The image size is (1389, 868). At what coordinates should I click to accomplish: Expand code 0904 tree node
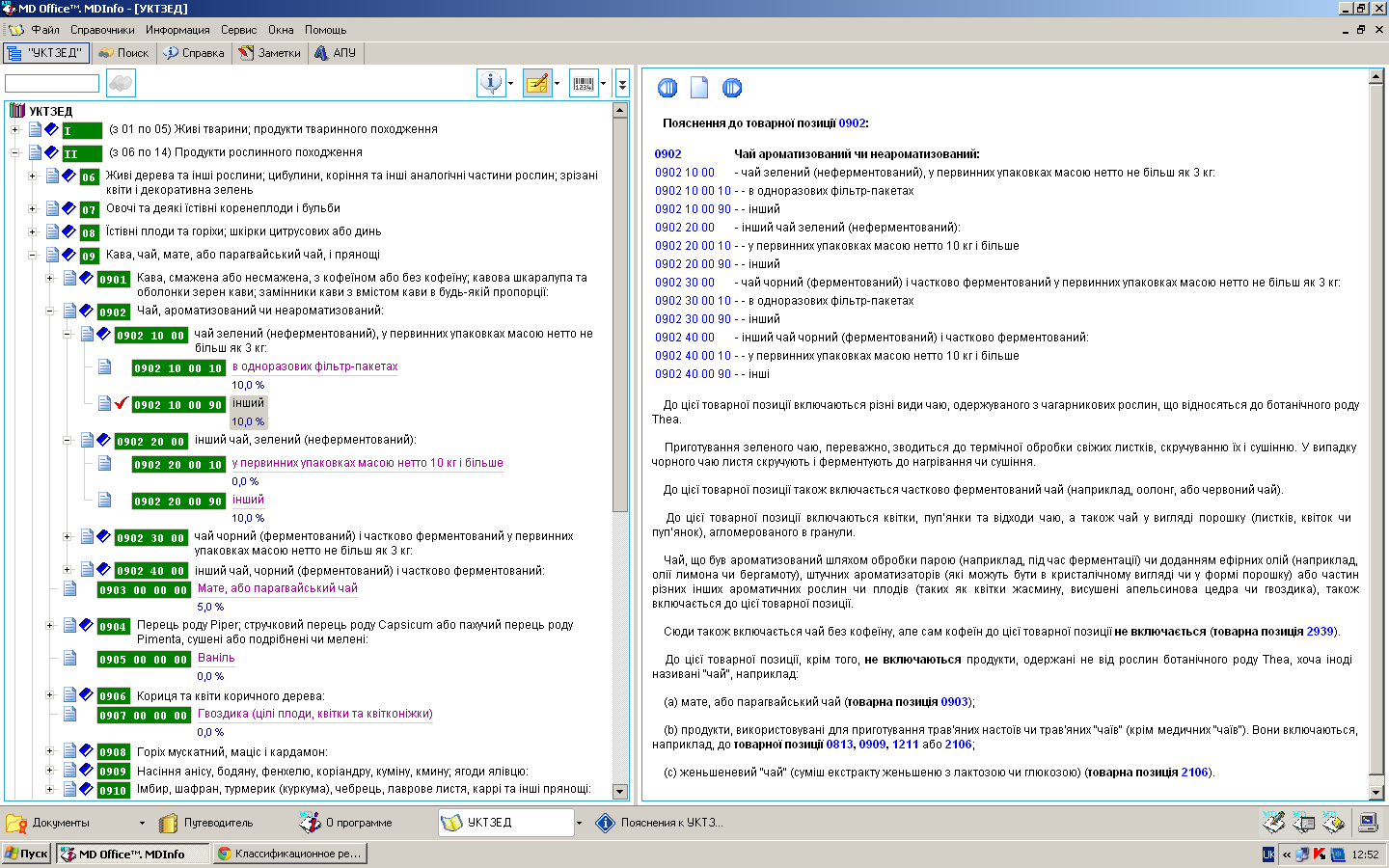tap(50, 625)
